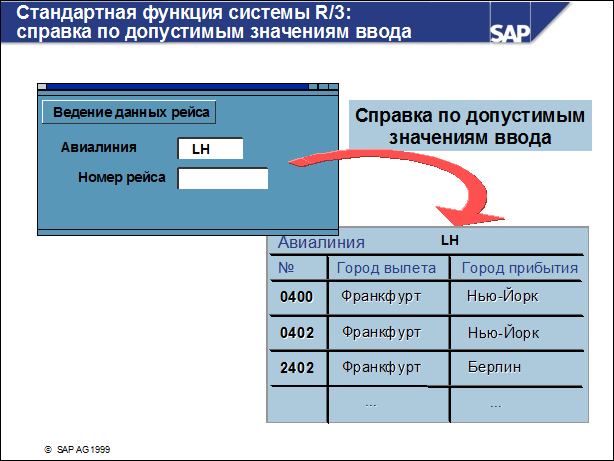The width and height of the screenshot is (614, 461).
Task: Click Франкфурт in the 0400 row
Action: click(381, 296)
